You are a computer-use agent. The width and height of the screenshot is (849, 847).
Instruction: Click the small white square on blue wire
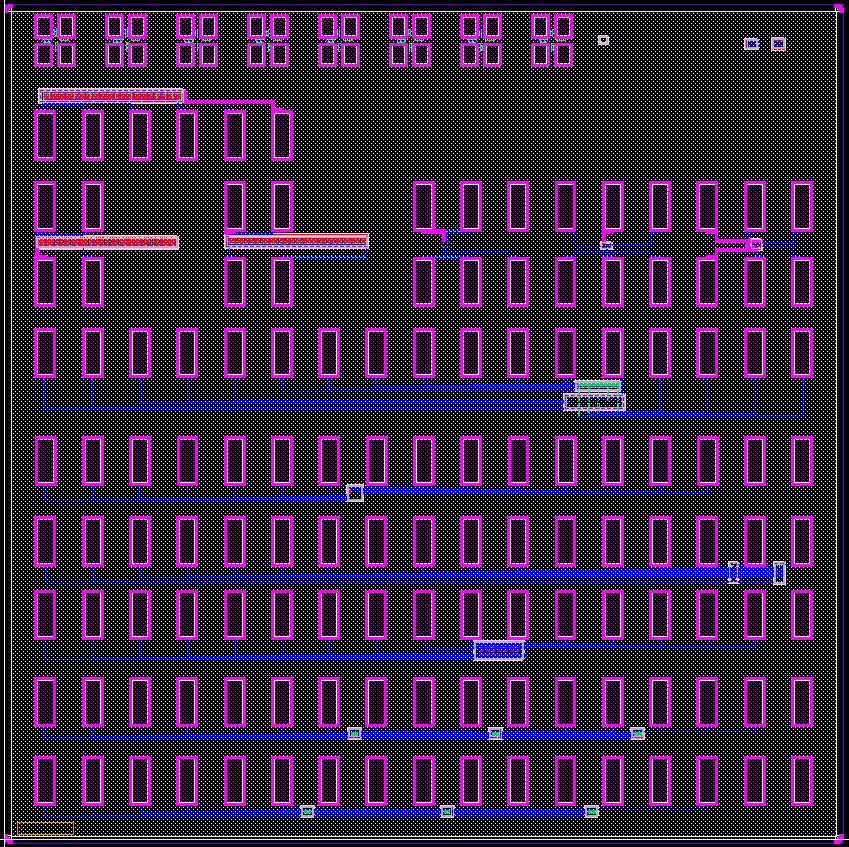tap(354, 492)
